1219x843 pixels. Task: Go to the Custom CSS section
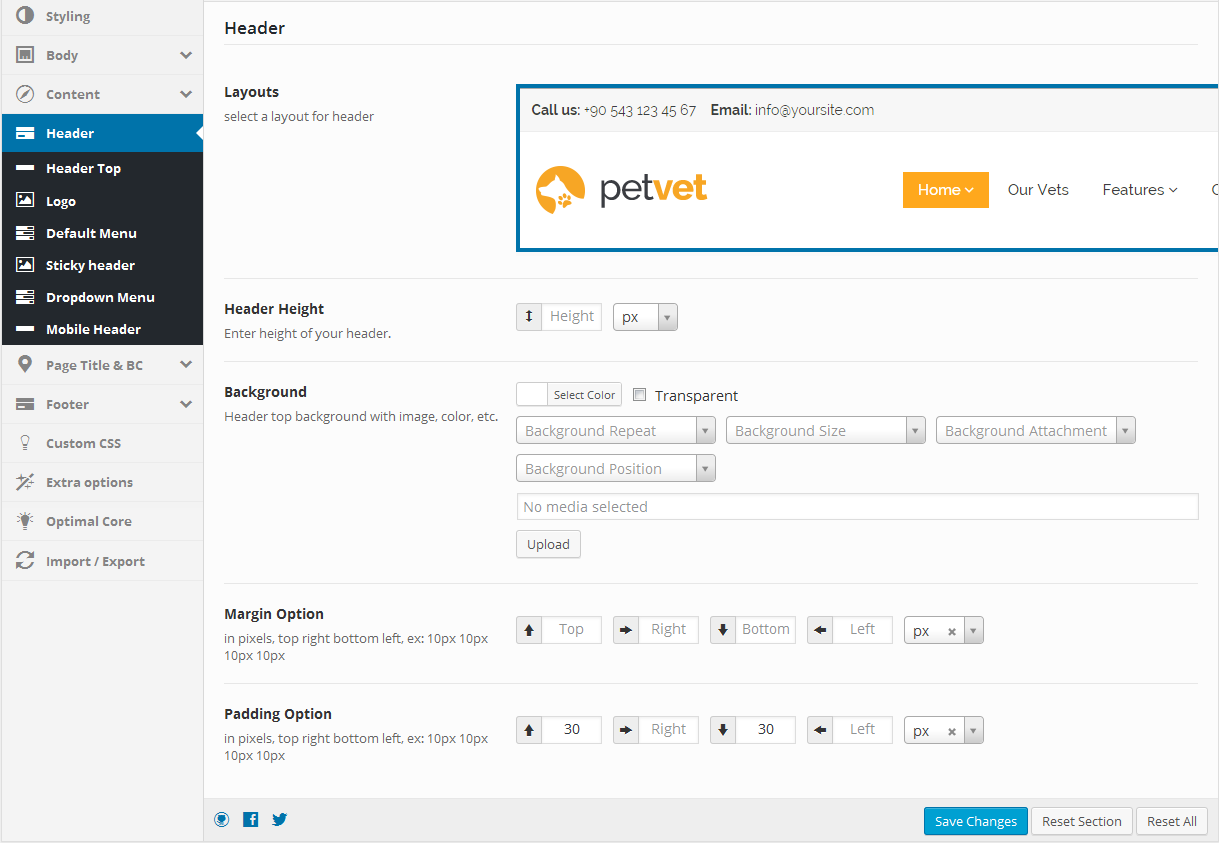click(x=102, y=443)
